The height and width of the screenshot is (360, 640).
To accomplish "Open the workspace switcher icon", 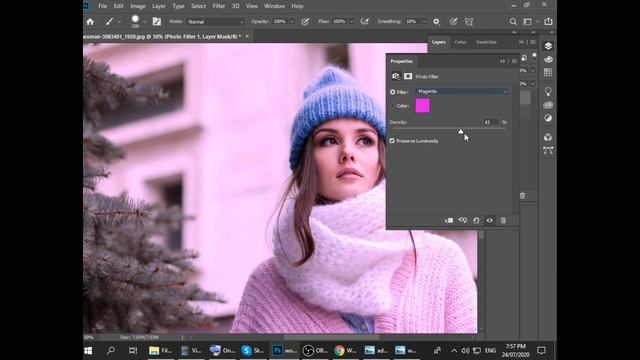I will 527,22.
